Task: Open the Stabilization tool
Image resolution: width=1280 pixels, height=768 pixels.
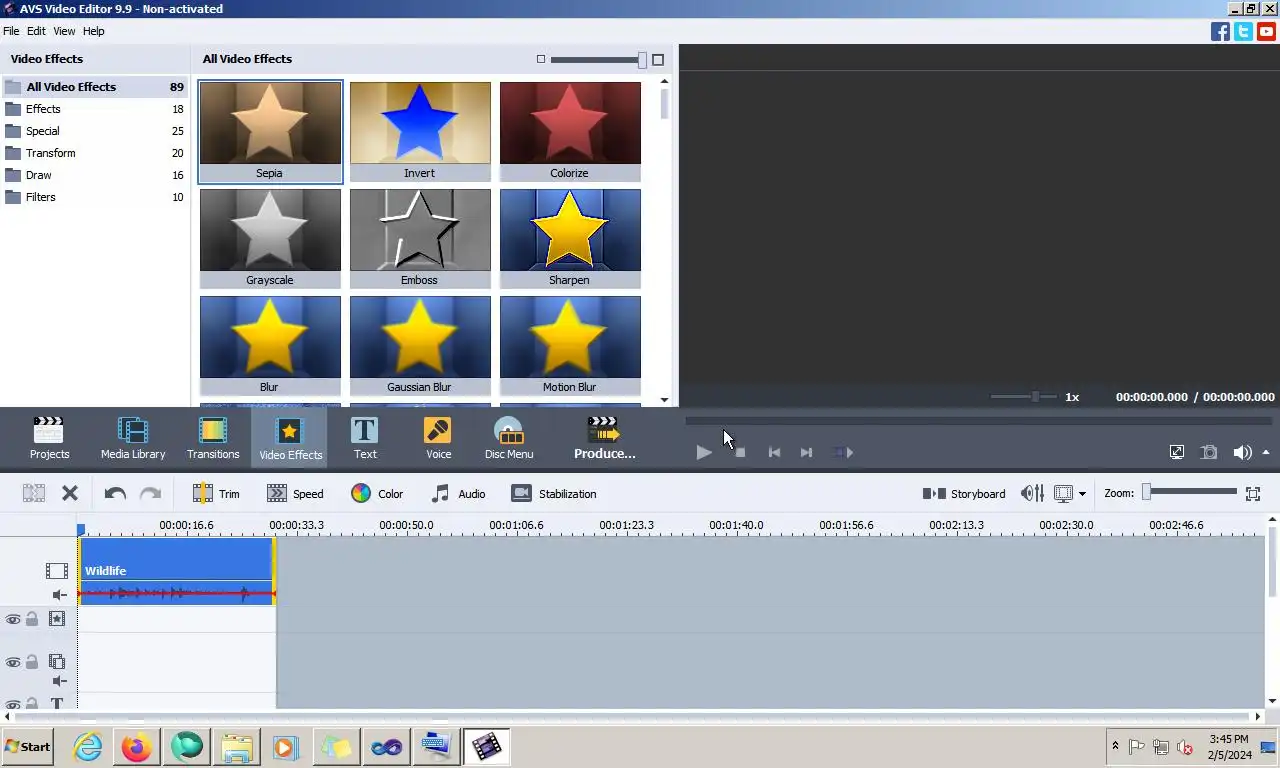Action: point(553,494)
